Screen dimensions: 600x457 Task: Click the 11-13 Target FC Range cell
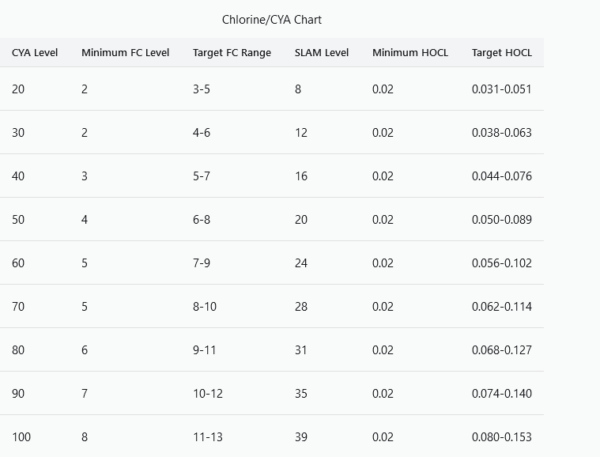pyautogui.click(x=207, y=437)
